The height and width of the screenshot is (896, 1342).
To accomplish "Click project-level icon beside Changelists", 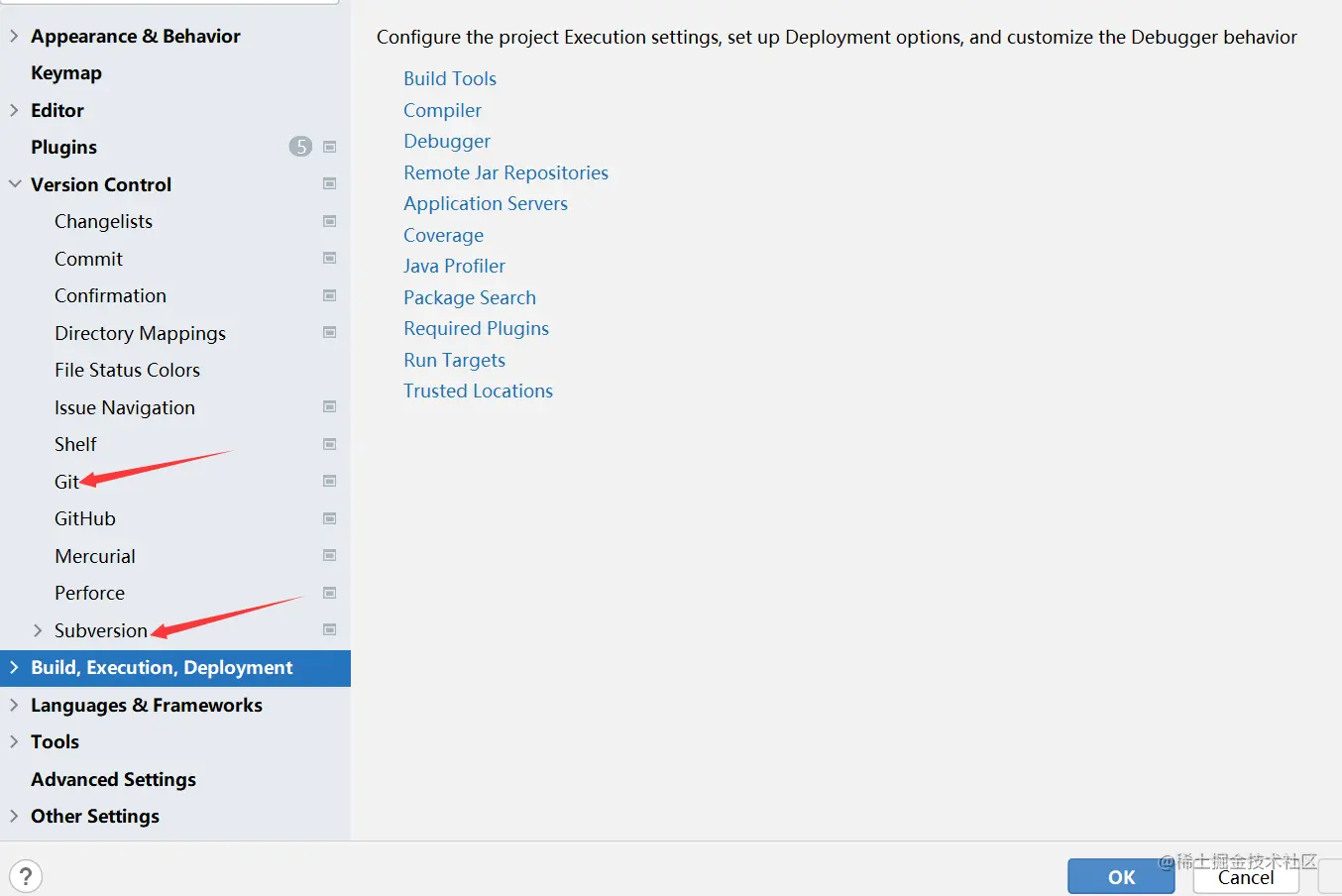I will 330,221.
